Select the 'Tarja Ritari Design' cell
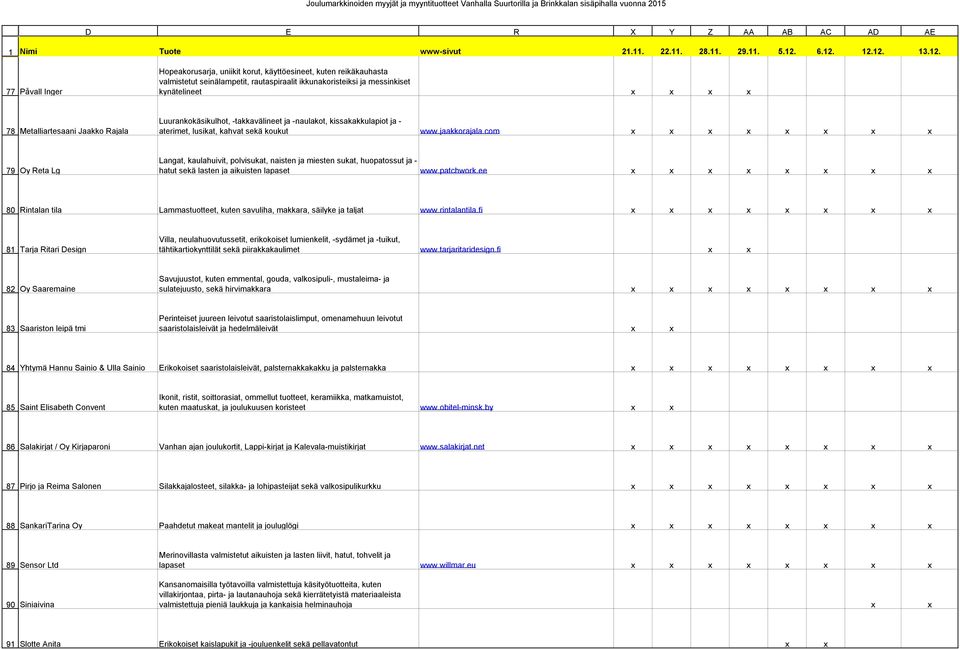Viewport: 960px width, 649px height. click(x=88, y=234)
